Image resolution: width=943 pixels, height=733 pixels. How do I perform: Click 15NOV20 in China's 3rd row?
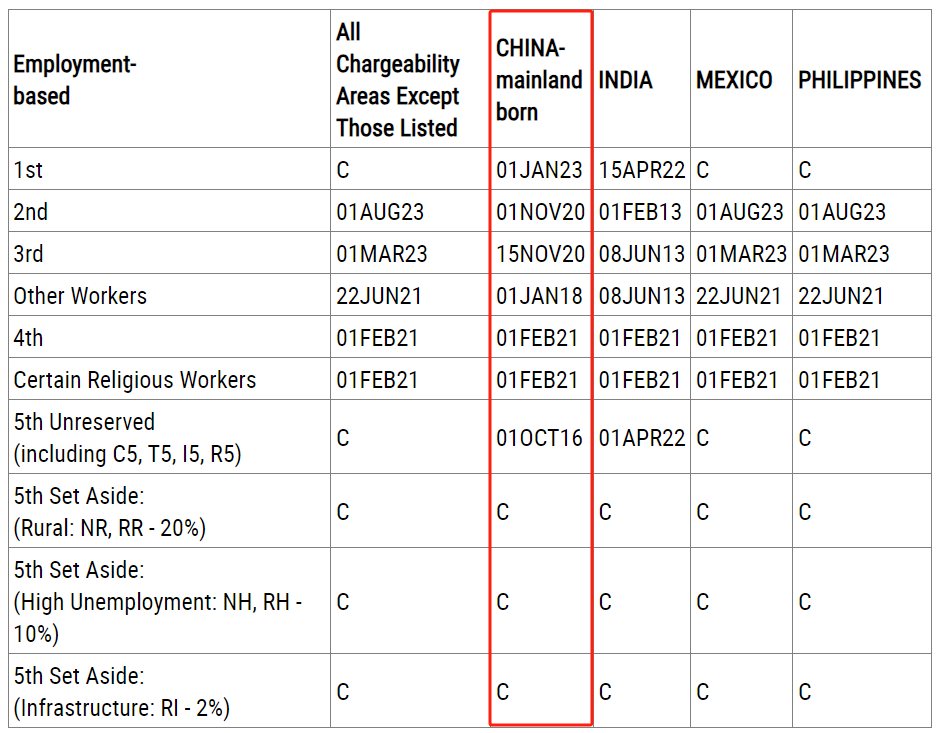[540, 254]
